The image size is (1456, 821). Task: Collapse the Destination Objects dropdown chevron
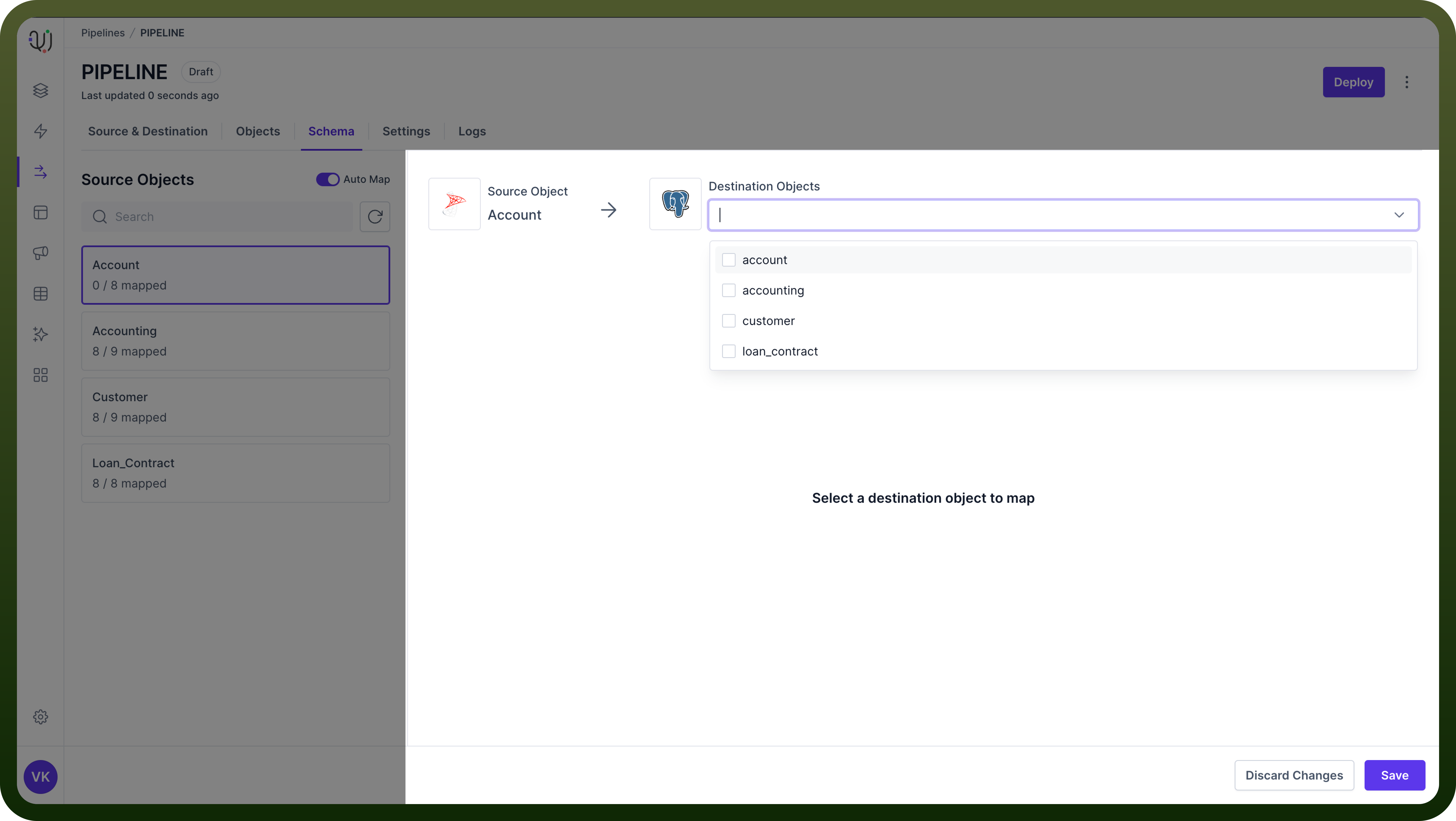click(x=1399, y=215)
